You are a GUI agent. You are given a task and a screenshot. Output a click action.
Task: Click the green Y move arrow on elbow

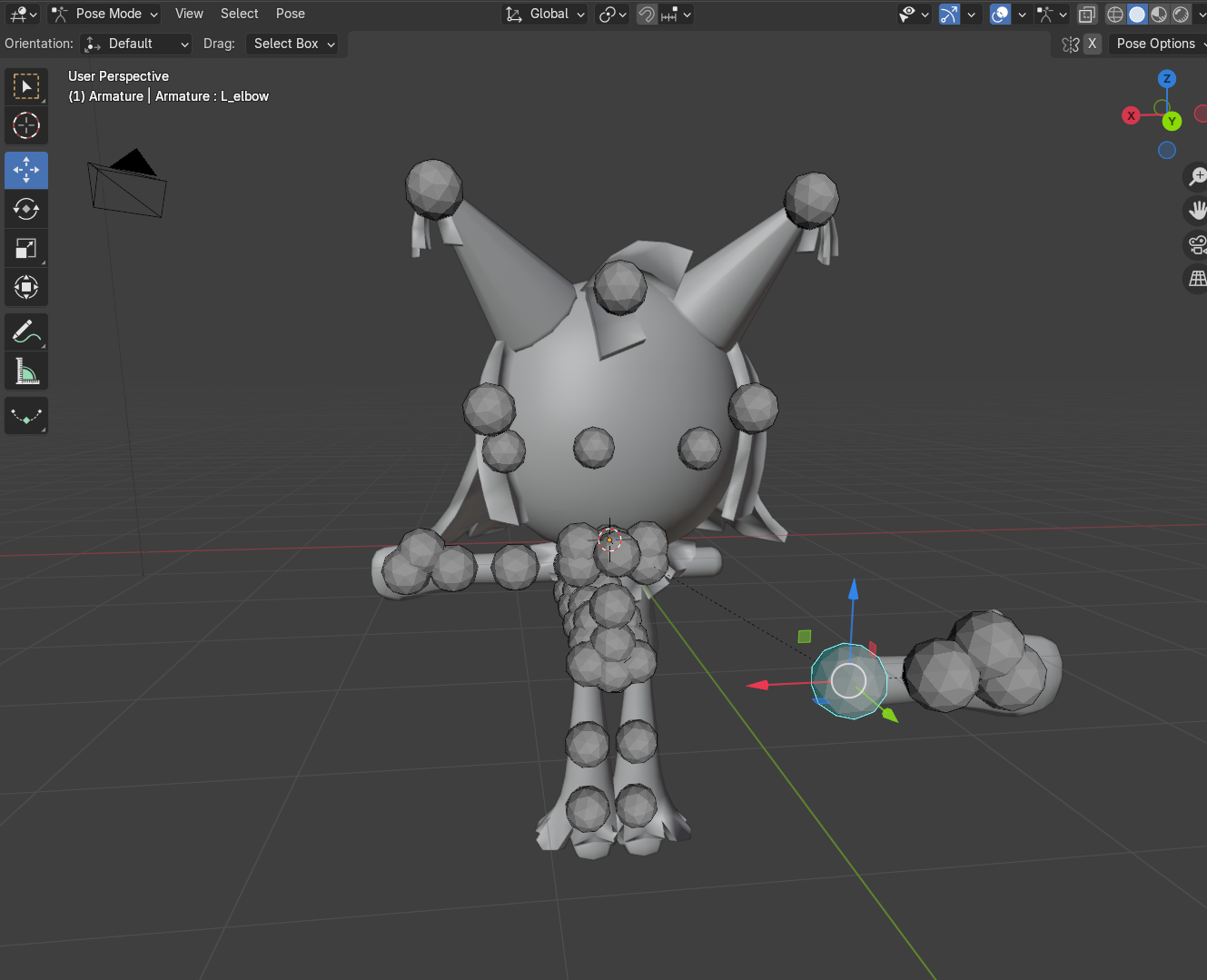[x=889, y=715]
